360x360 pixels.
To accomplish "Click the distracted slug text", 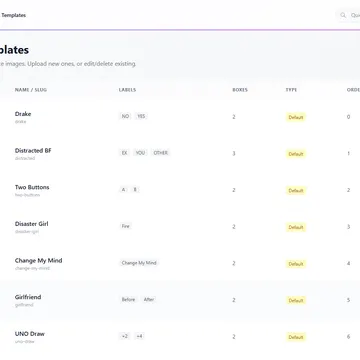I will pos(25,158).
